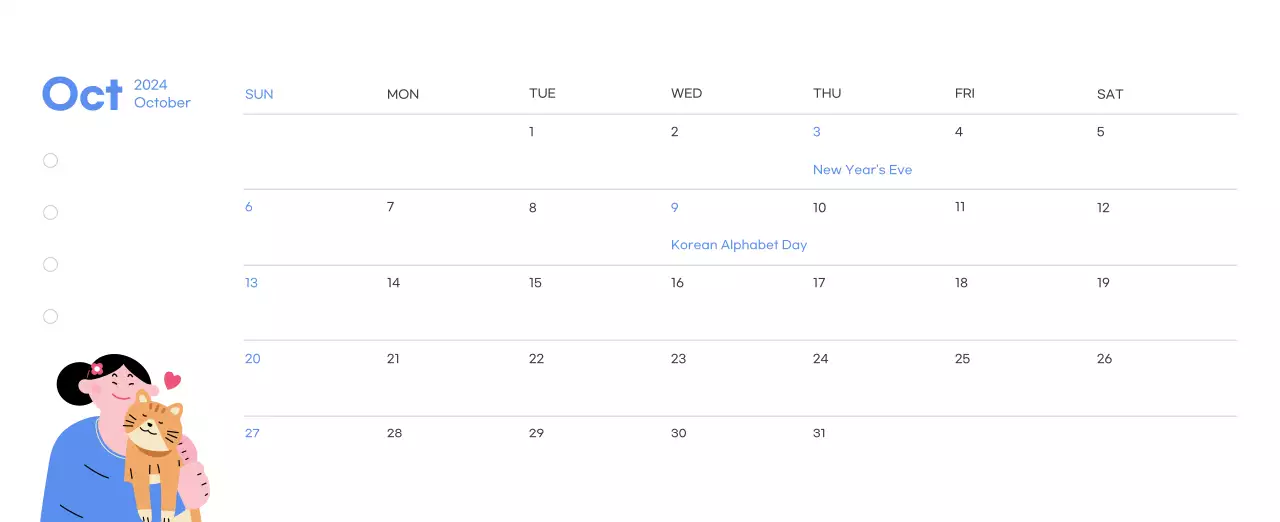Click the large blue Oct logo
Viewport: 1280px width, 522px height.
(x=82, y=94)
